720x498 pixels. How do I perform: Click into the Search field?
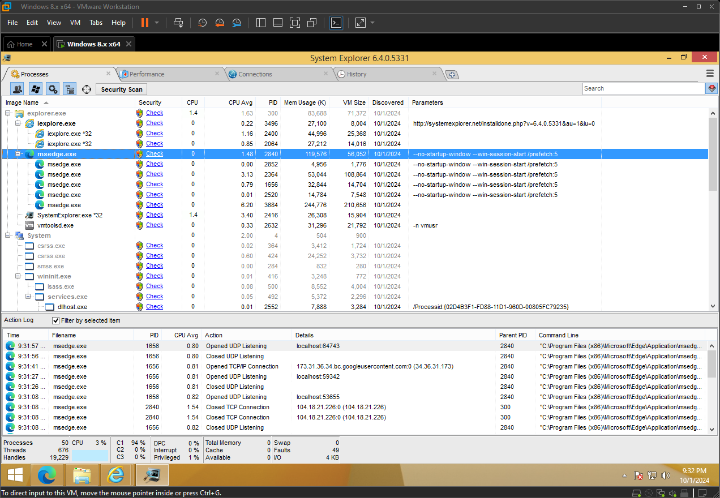click(x=643, y=89)
